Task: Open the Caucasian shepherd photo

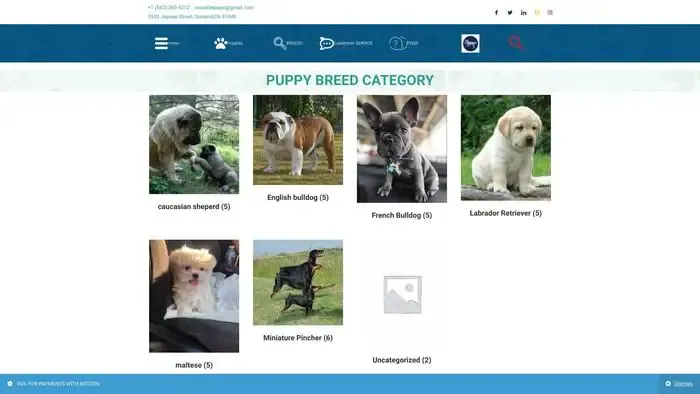Action: (194, 144)
